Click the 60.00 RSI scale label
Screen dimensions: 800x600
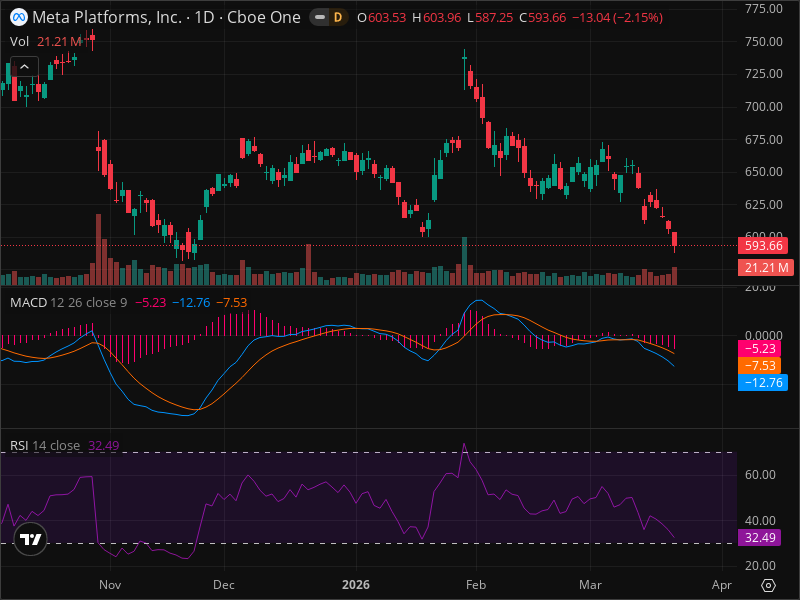[760, 474]
